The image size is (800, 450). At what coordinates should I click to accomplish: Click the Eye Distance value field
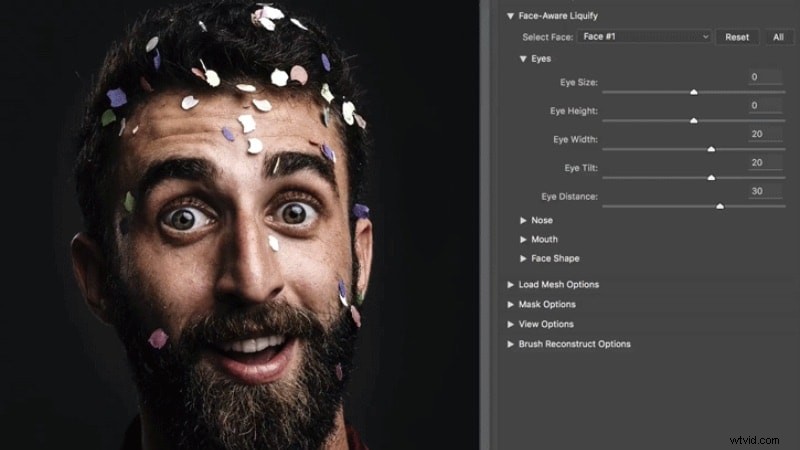coord(765,191)
